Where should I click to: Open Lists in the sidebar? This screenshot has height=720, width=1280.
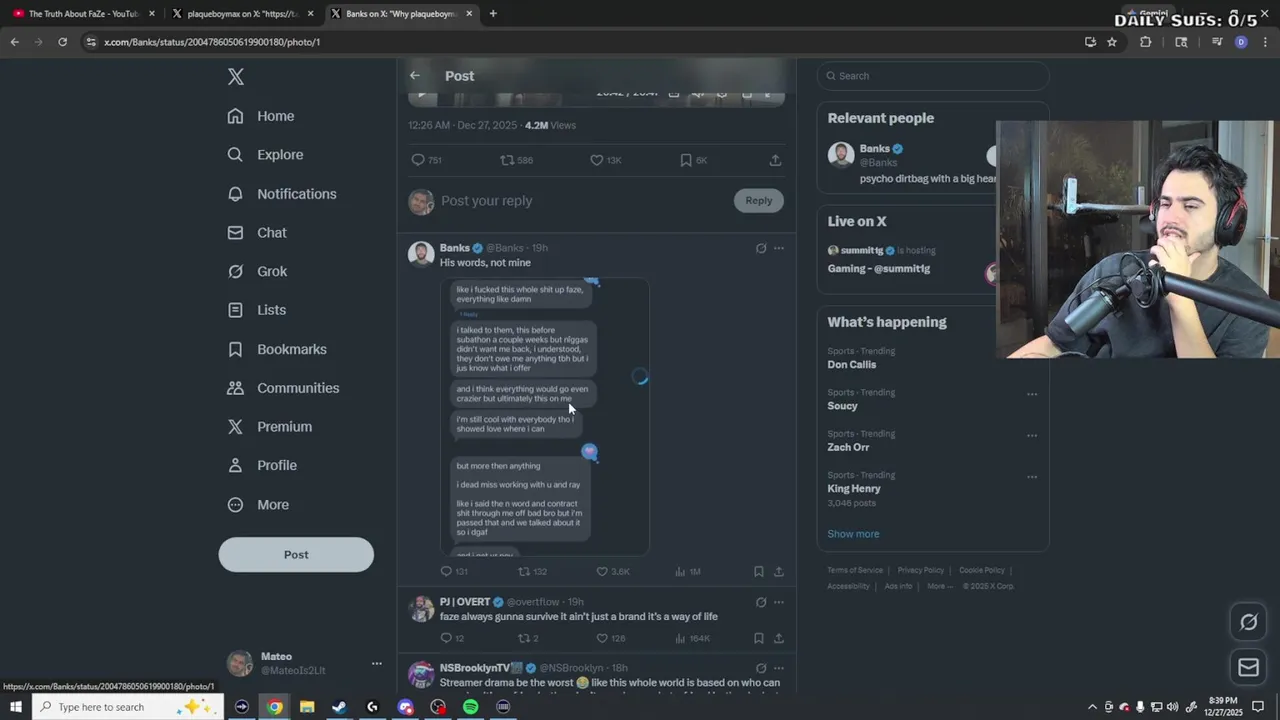[257, 310]
